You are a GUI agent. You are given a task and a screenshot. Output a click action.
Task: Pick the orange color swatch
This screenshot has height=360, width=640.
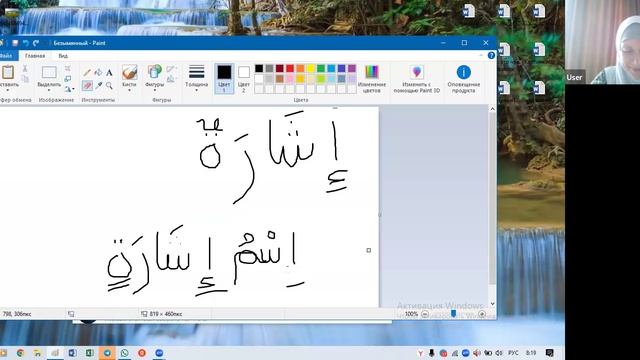[300, 68]
